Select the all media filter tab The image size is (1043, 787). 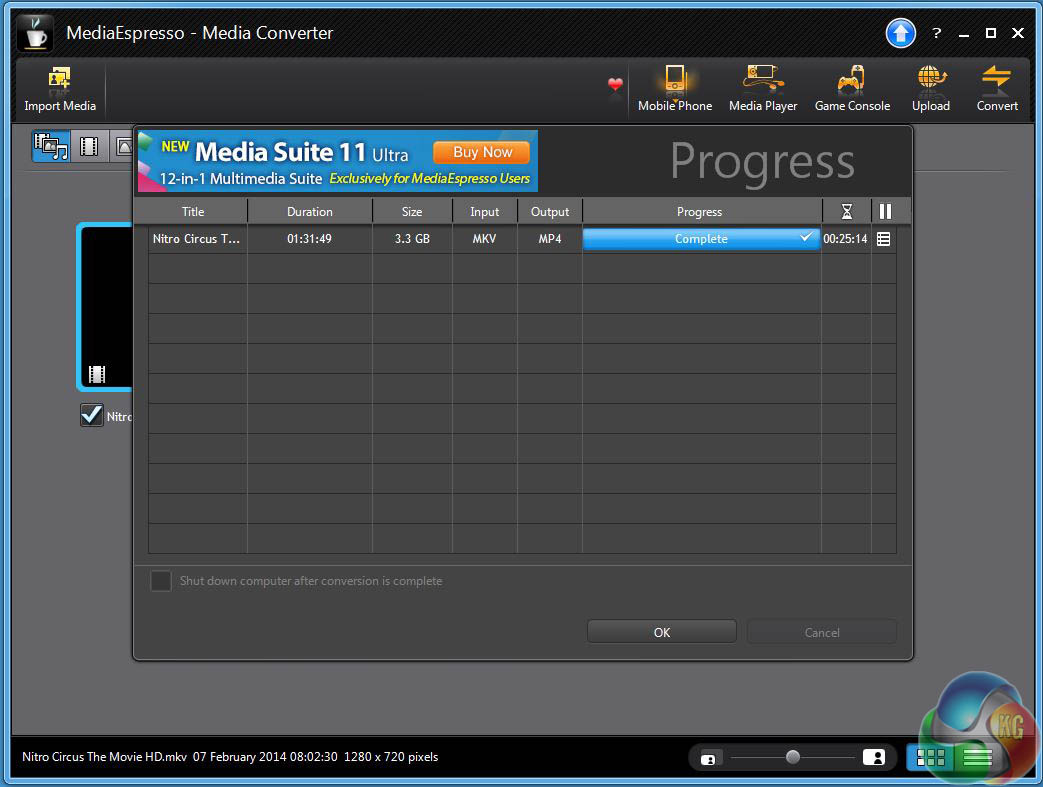pos(51,148)
